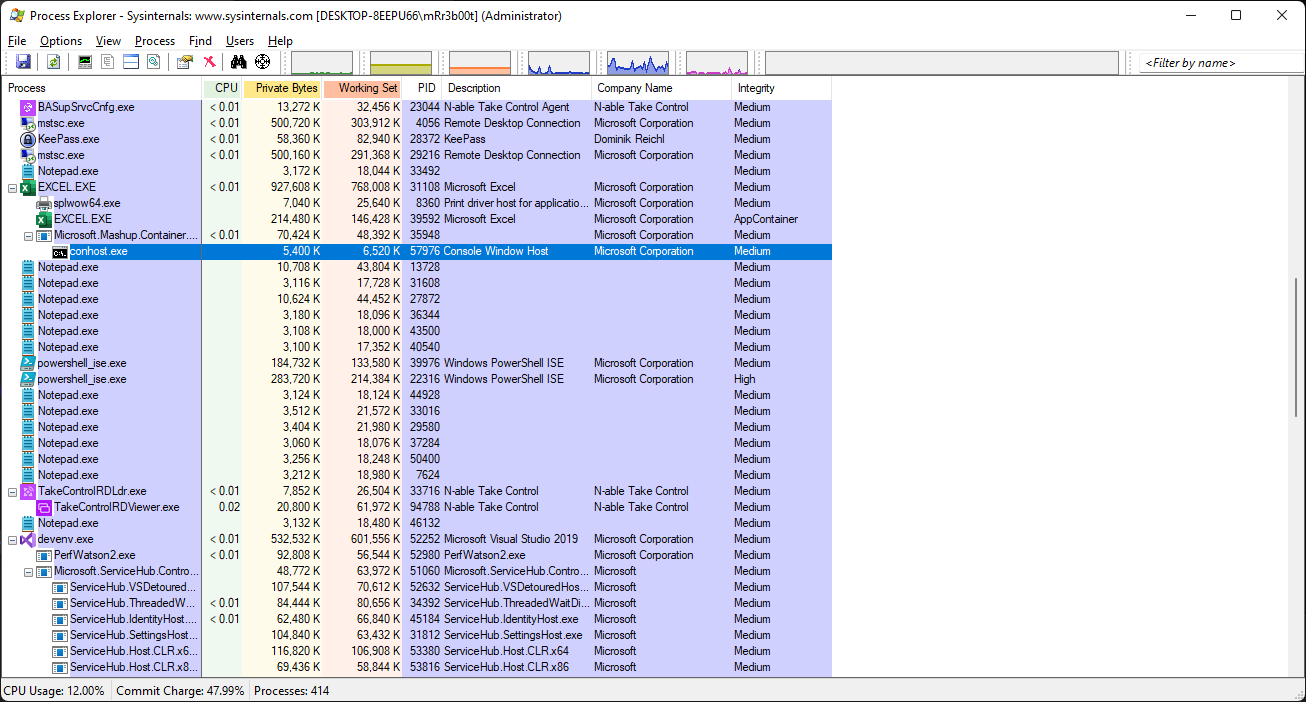The height and width of the screenshot is (702, 1306).
Task: Click CPU Usage: 12.00% in status bar
Action: 54,691
